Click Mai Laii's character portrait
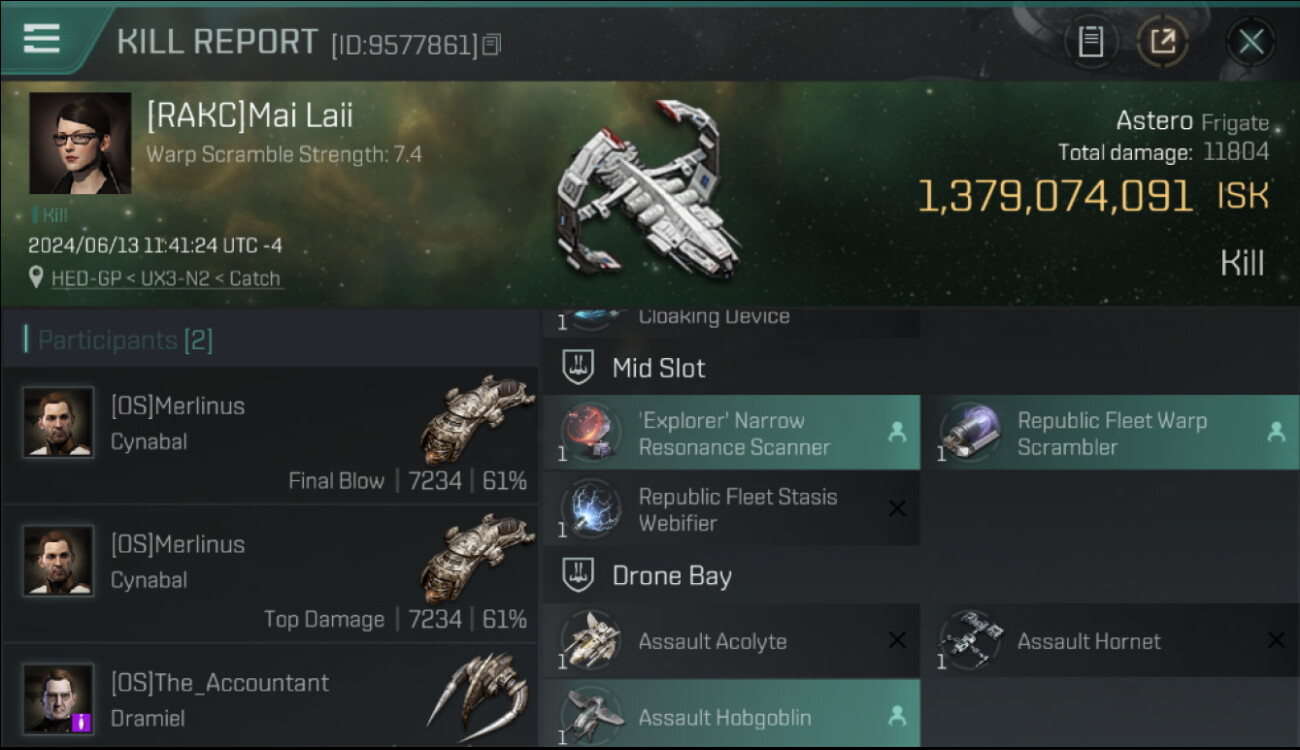The image size is (1300, 750). [80, 143]
